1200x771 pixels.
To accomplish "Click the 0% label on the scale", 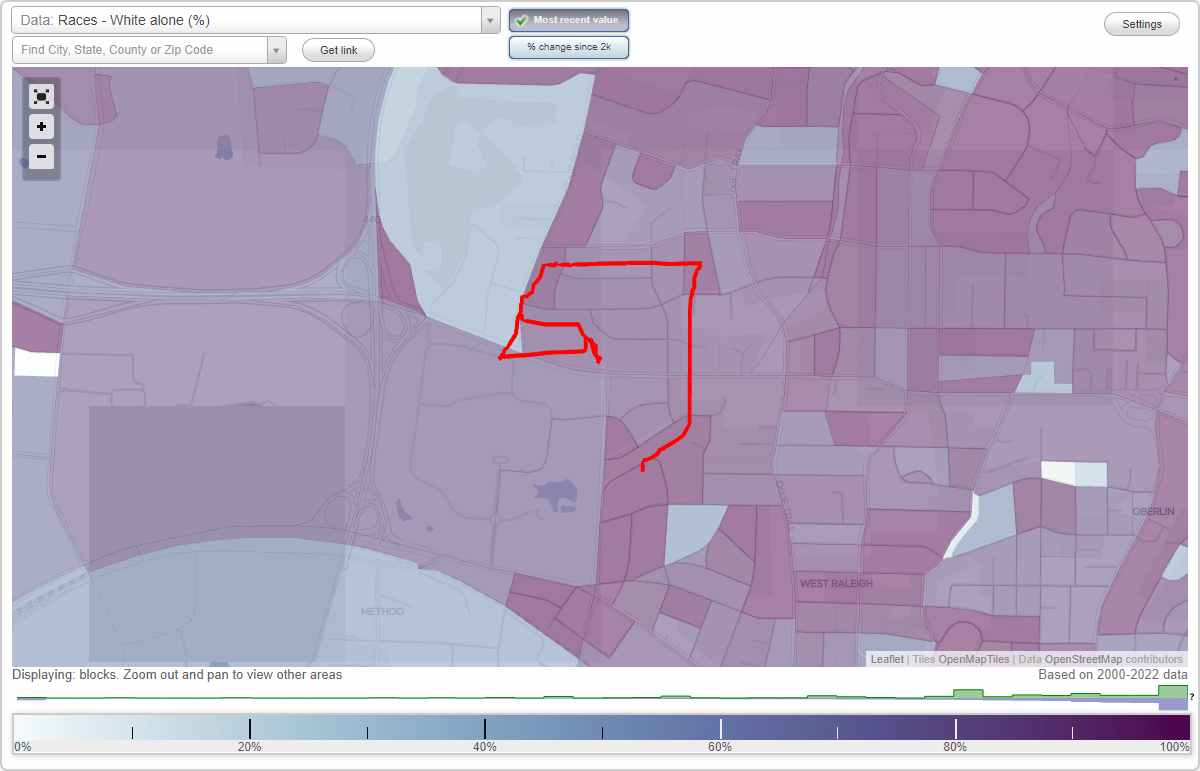I will [23, 747].
